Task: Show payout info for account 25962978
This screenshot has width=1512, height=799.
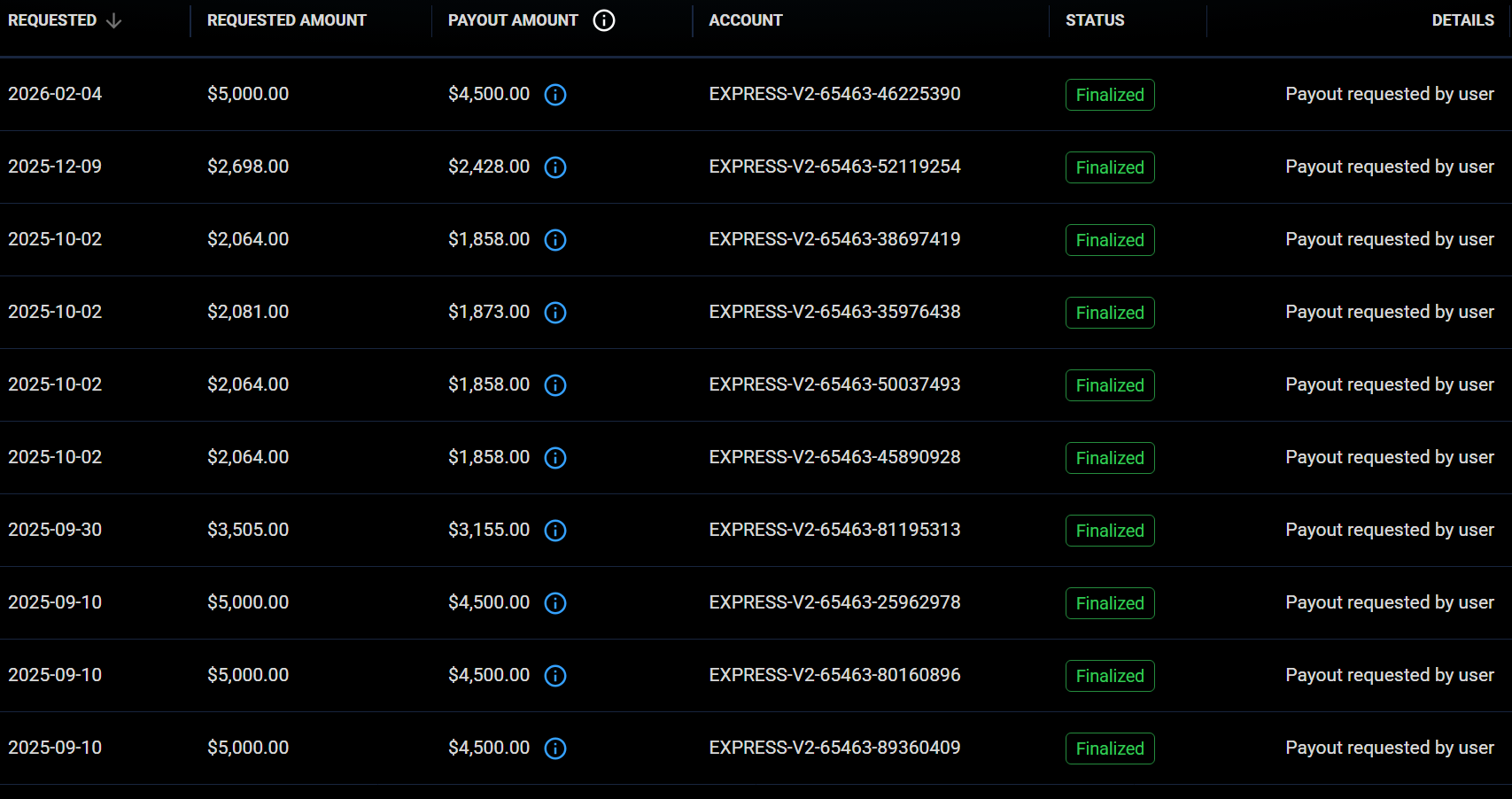Action: coord(555,603)
